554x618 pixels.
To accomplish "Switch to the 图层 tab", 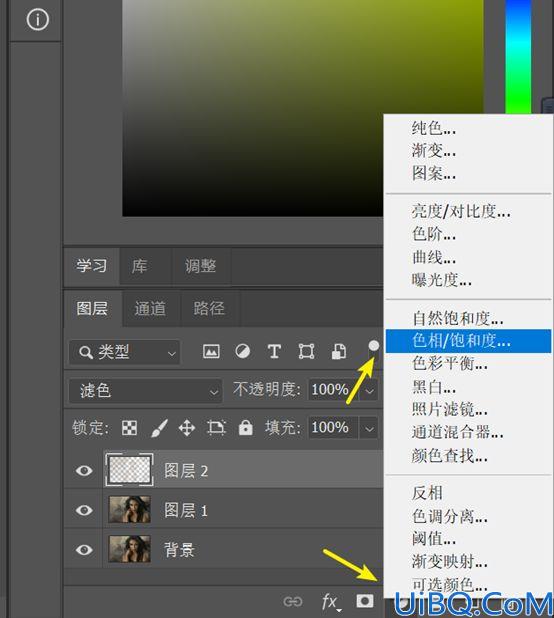I will tap(92, 308).
